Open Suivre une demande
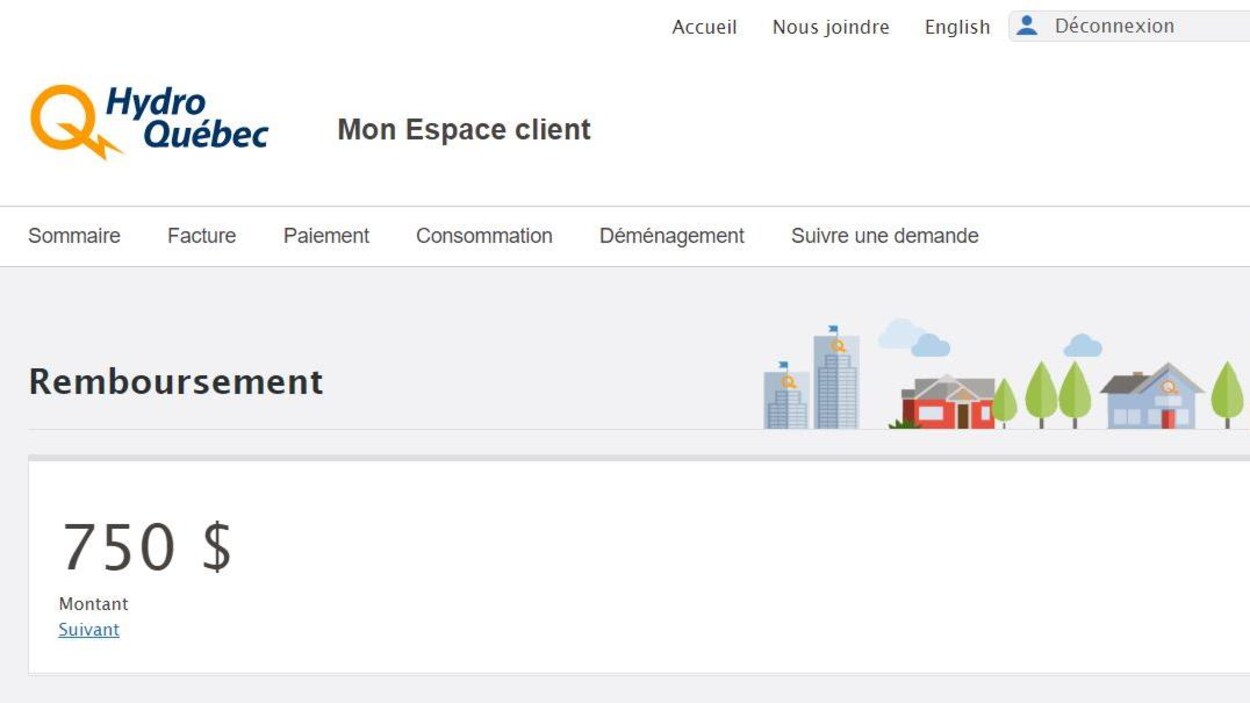The image size is (1250, 703). pyautogui.click(x=884, y=236)
